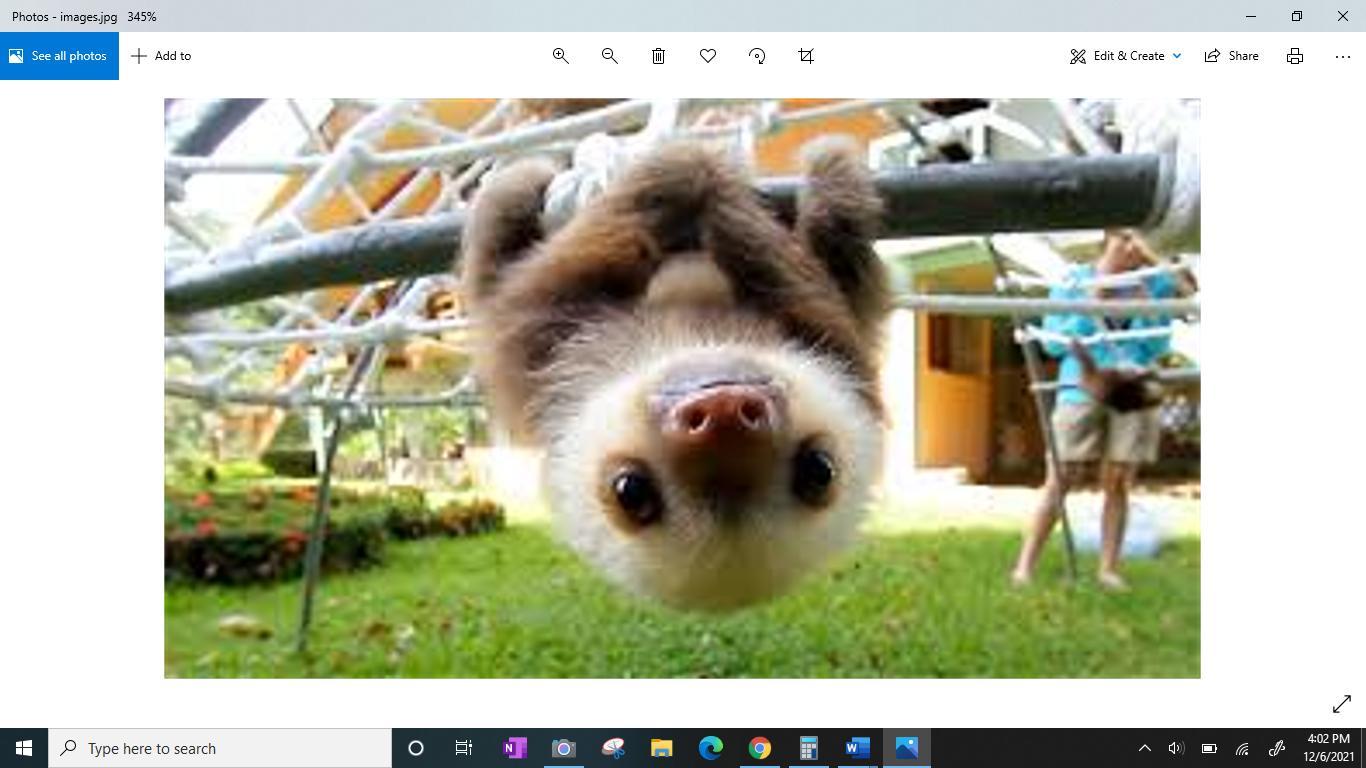Click the Type here to search box
The image size is (1366, 768).
220,748
